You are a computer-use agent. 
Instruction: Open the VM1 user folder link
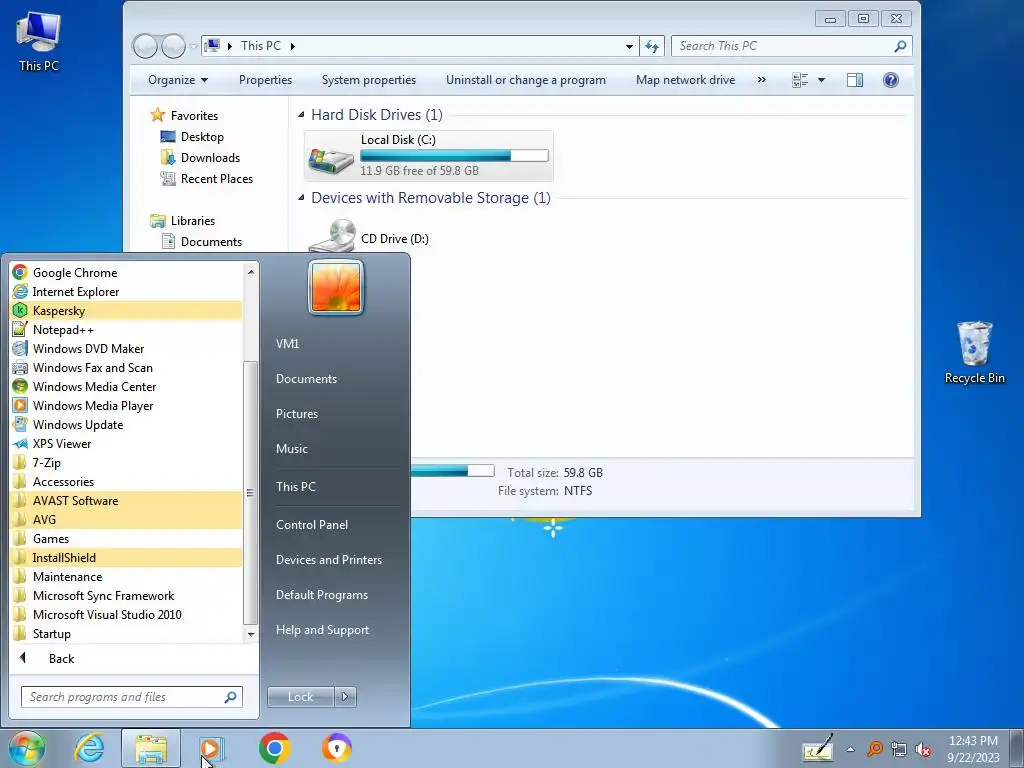pos(287,344)
